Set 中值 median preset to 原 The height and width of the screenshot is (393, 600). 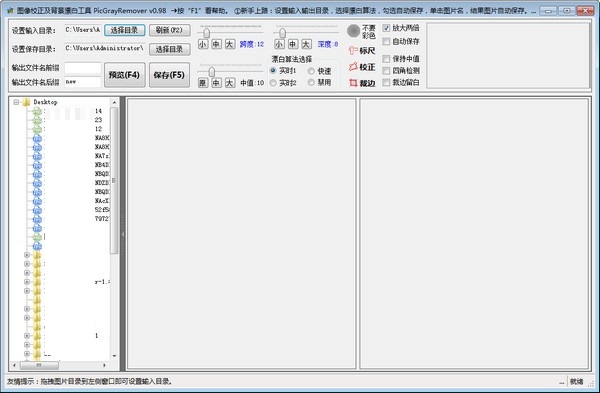click(x=203, y=83)
